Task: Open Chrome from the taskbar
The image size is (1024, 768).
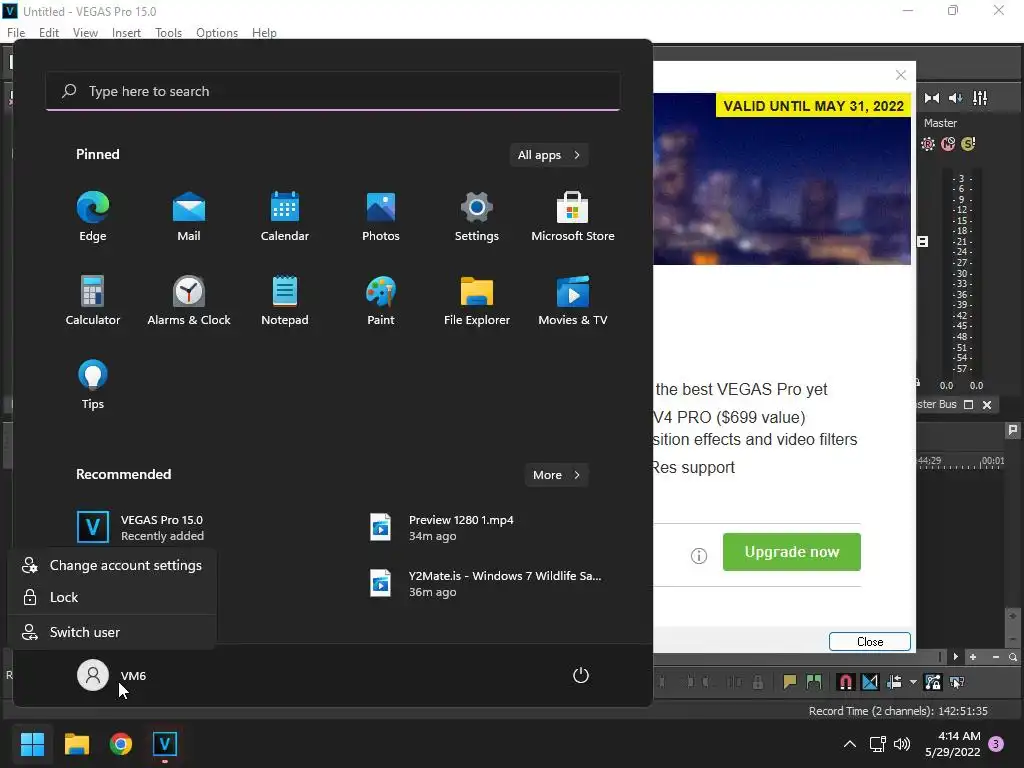Action: pos(121,744)
